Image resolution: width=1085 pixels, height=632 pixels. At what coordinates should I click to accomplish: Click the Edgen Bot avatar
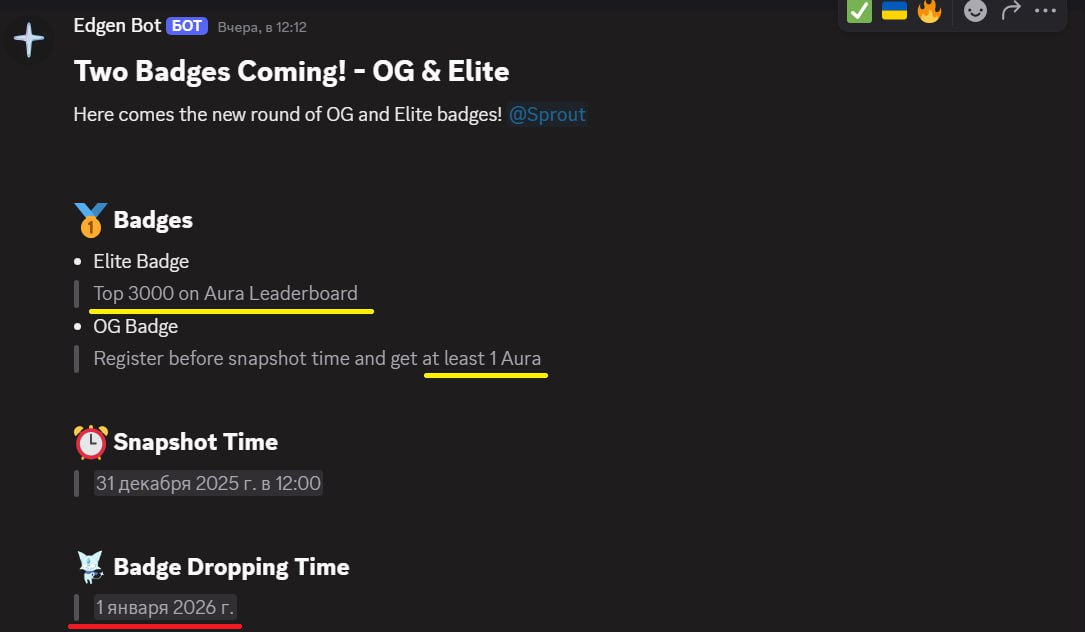coord(29,40)
